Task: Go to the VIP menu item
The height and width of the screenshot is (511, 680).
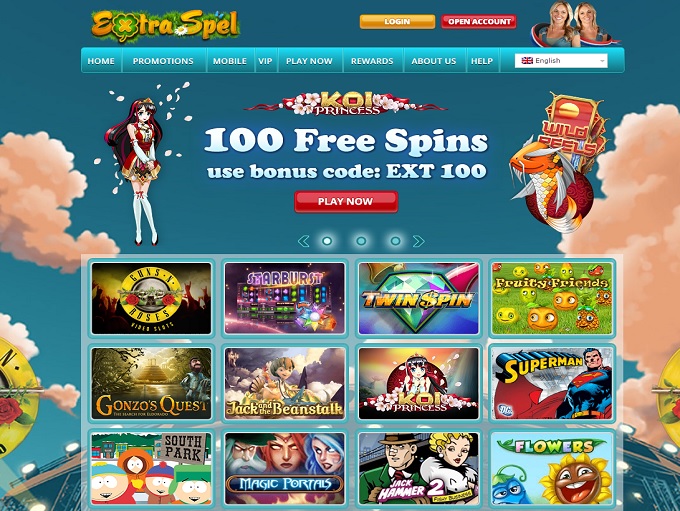Action: tap(265, 61)
